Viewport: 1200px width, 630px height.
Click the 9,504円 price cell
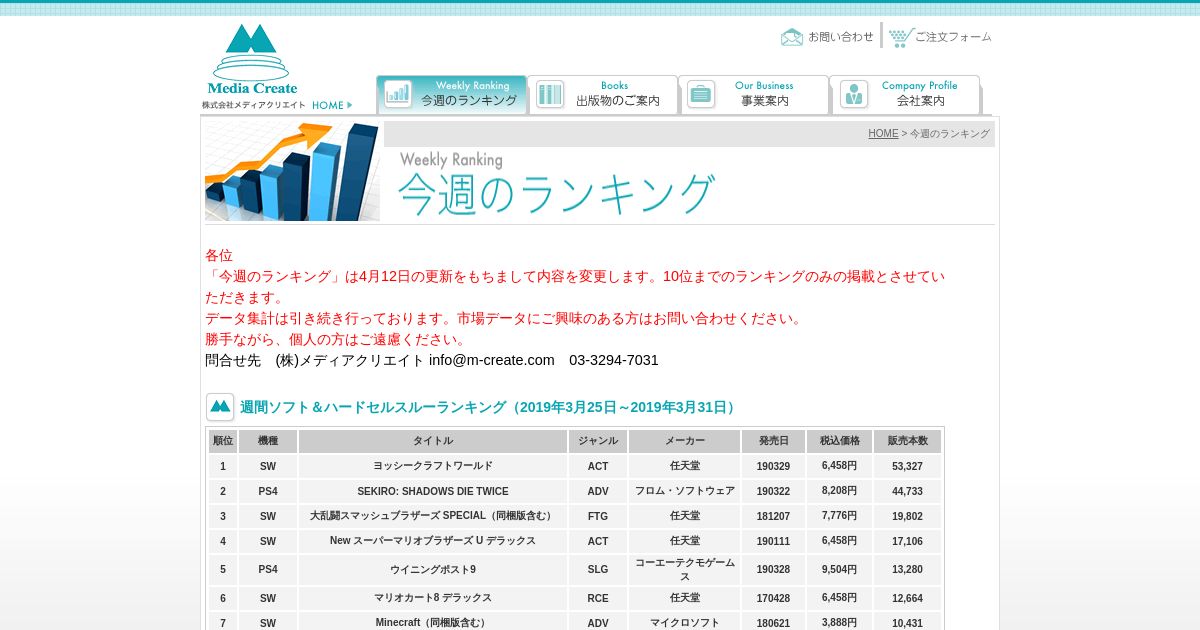pyautogui.click(x=839, y=570)
